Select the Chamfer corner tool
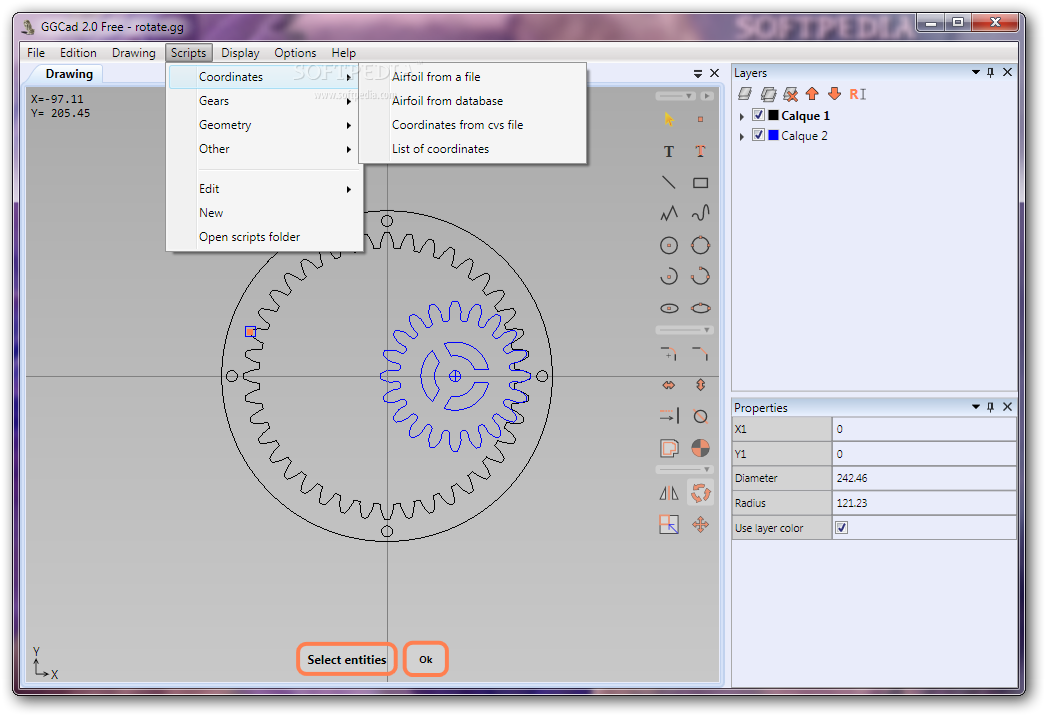1046x716 pixels. (700, 354)
